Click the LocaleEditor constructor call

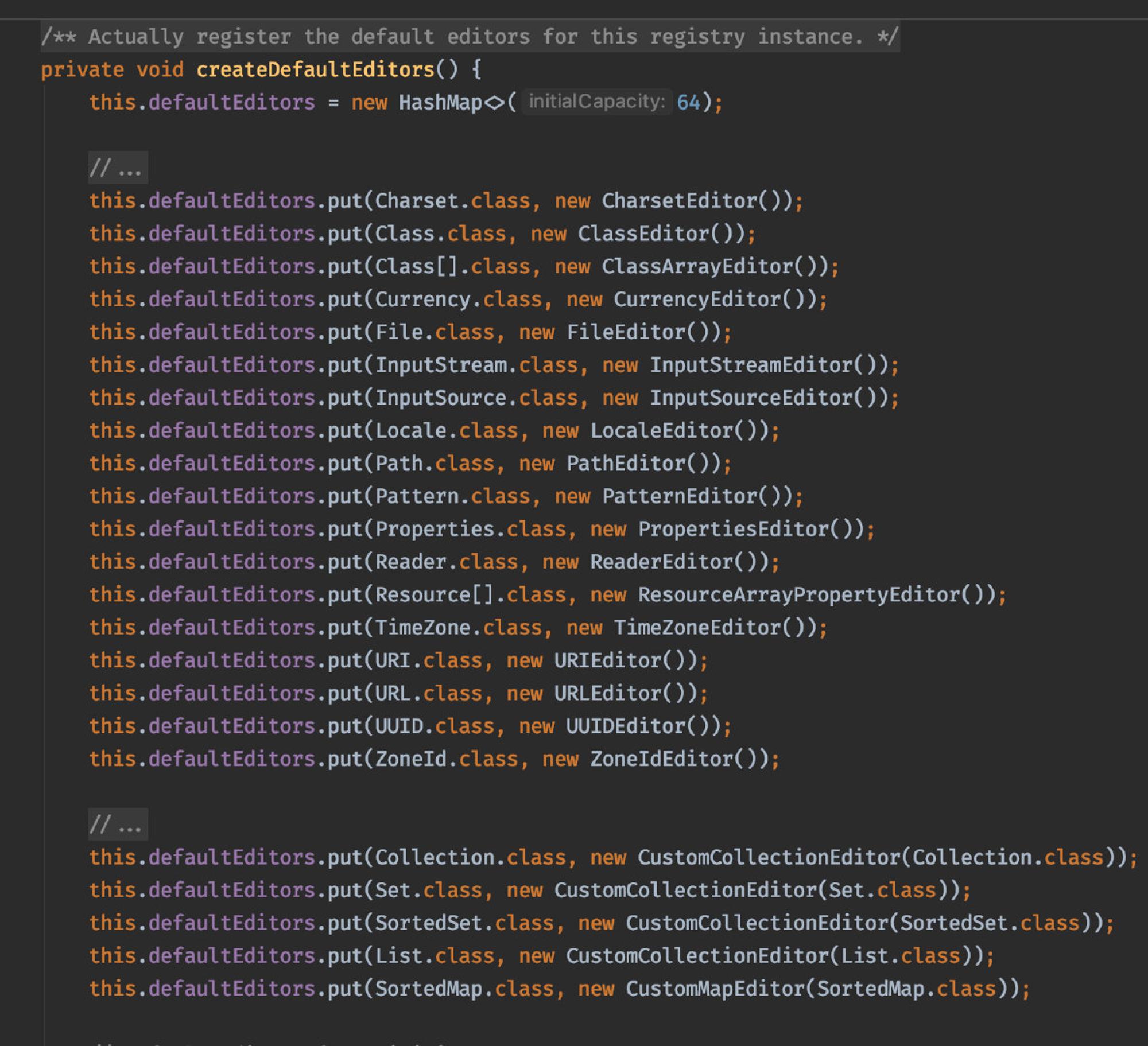pos(662,431)
